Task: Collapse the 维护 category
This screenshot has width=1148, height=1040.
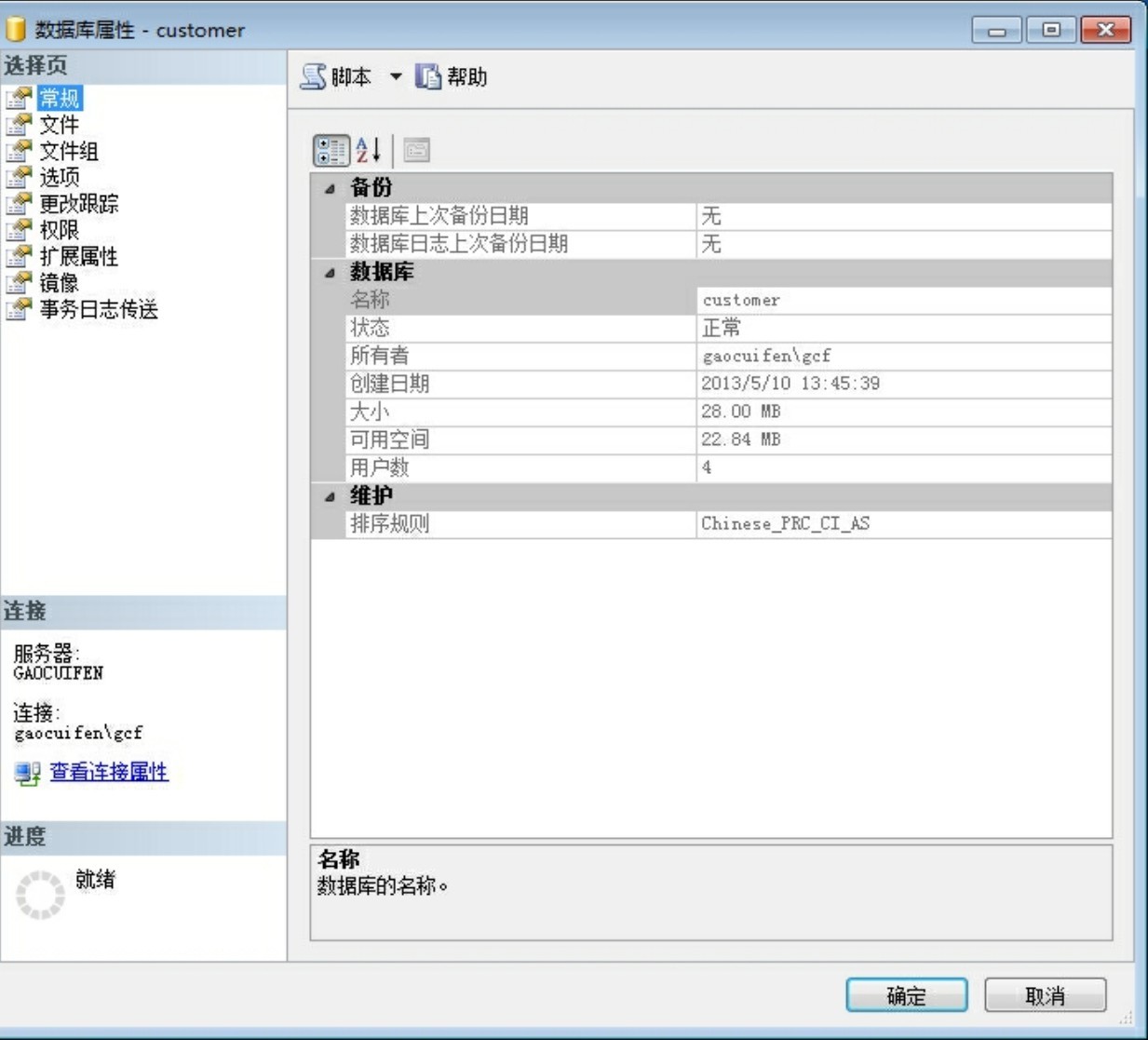Action: [x=330, y=496]
